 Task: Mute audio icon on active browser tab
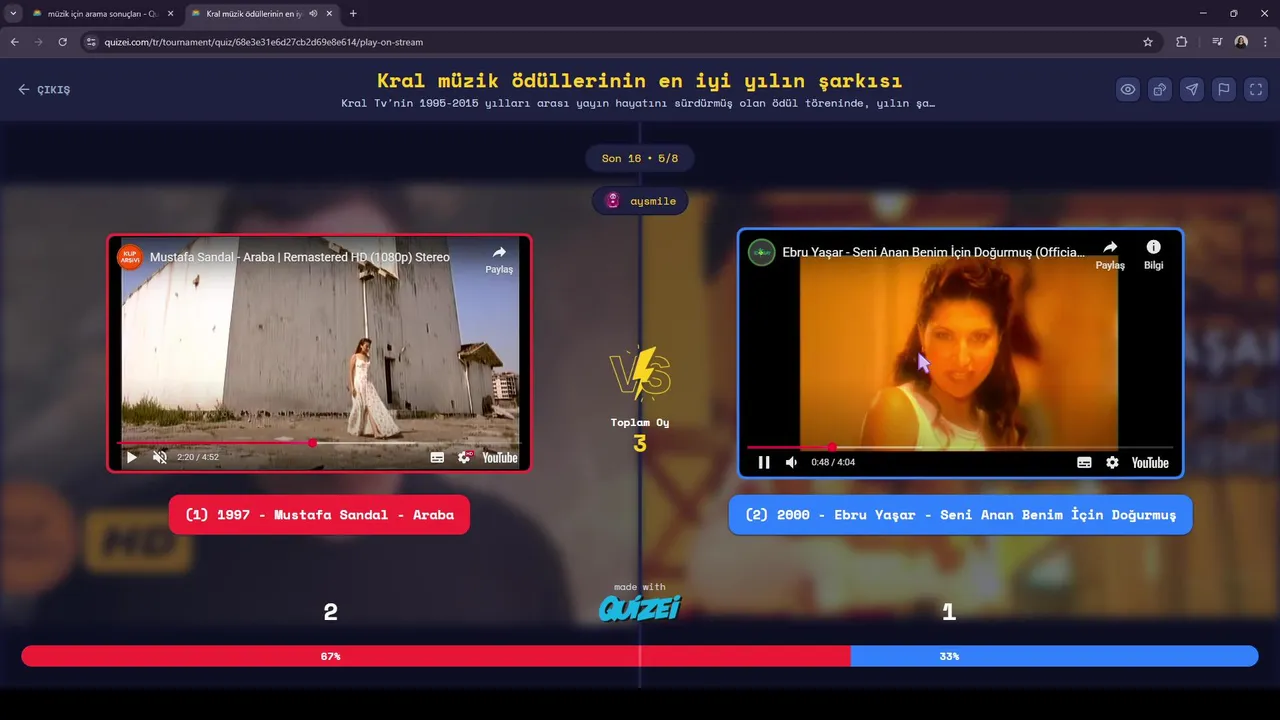click(313, 14)
